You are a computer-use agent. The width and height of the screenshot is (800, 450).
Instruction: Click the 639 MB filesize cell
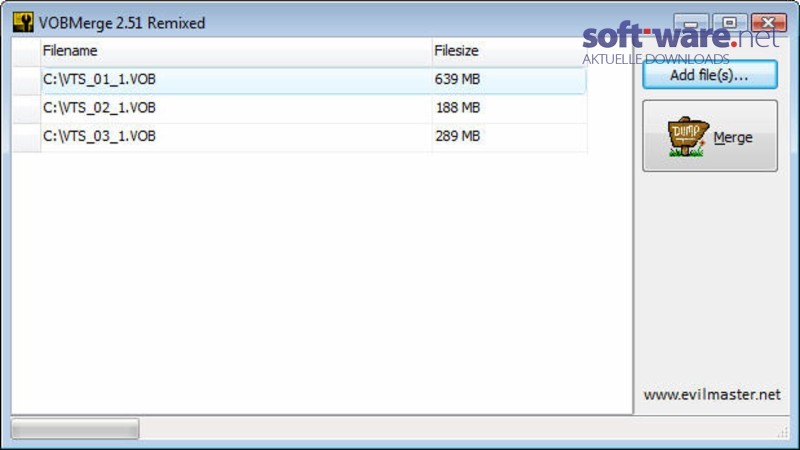pyautogui.click(x=509, y=80)
